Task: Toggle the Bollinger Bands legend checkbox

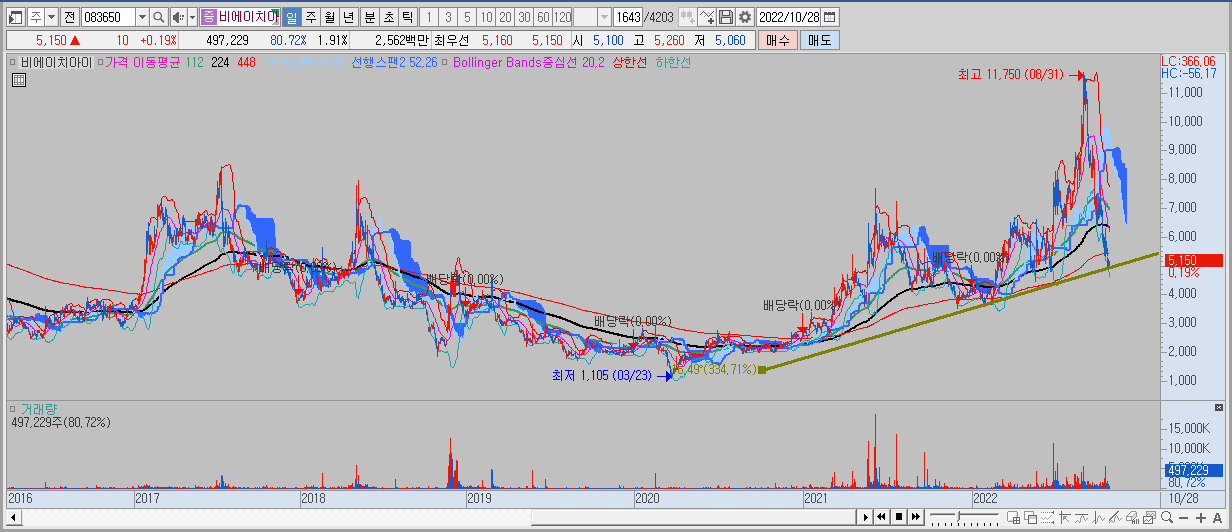Action: (x=446, y=62)
